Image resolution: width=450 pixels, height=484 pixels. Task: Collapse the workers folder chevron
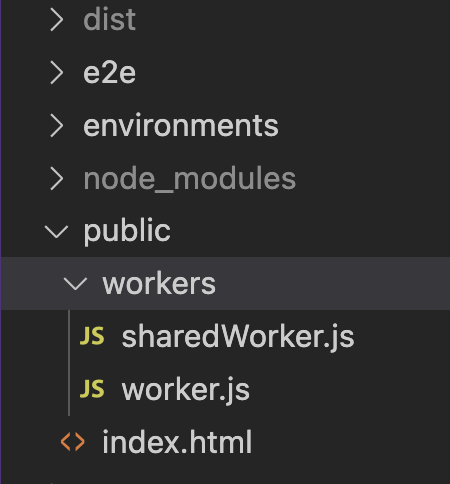coord(75,284)
